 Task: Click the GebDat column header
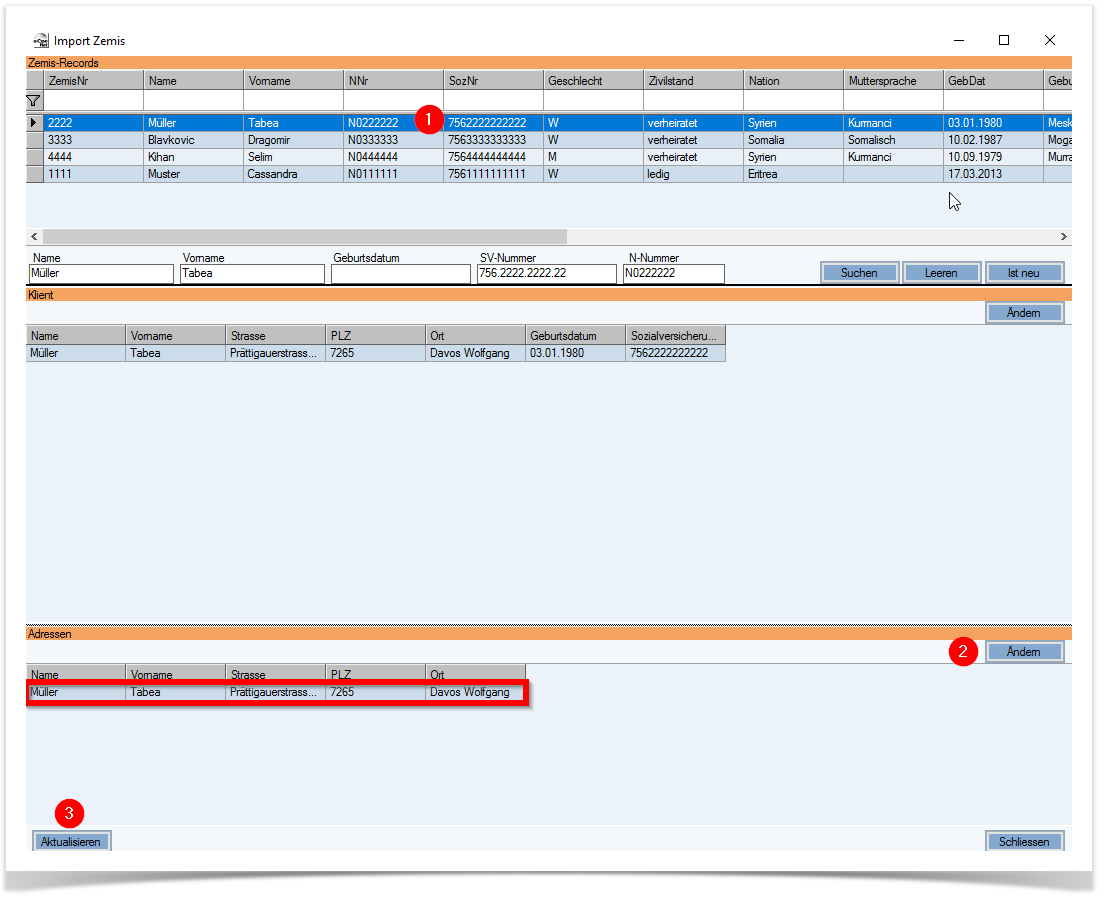(x=993, y=81)
